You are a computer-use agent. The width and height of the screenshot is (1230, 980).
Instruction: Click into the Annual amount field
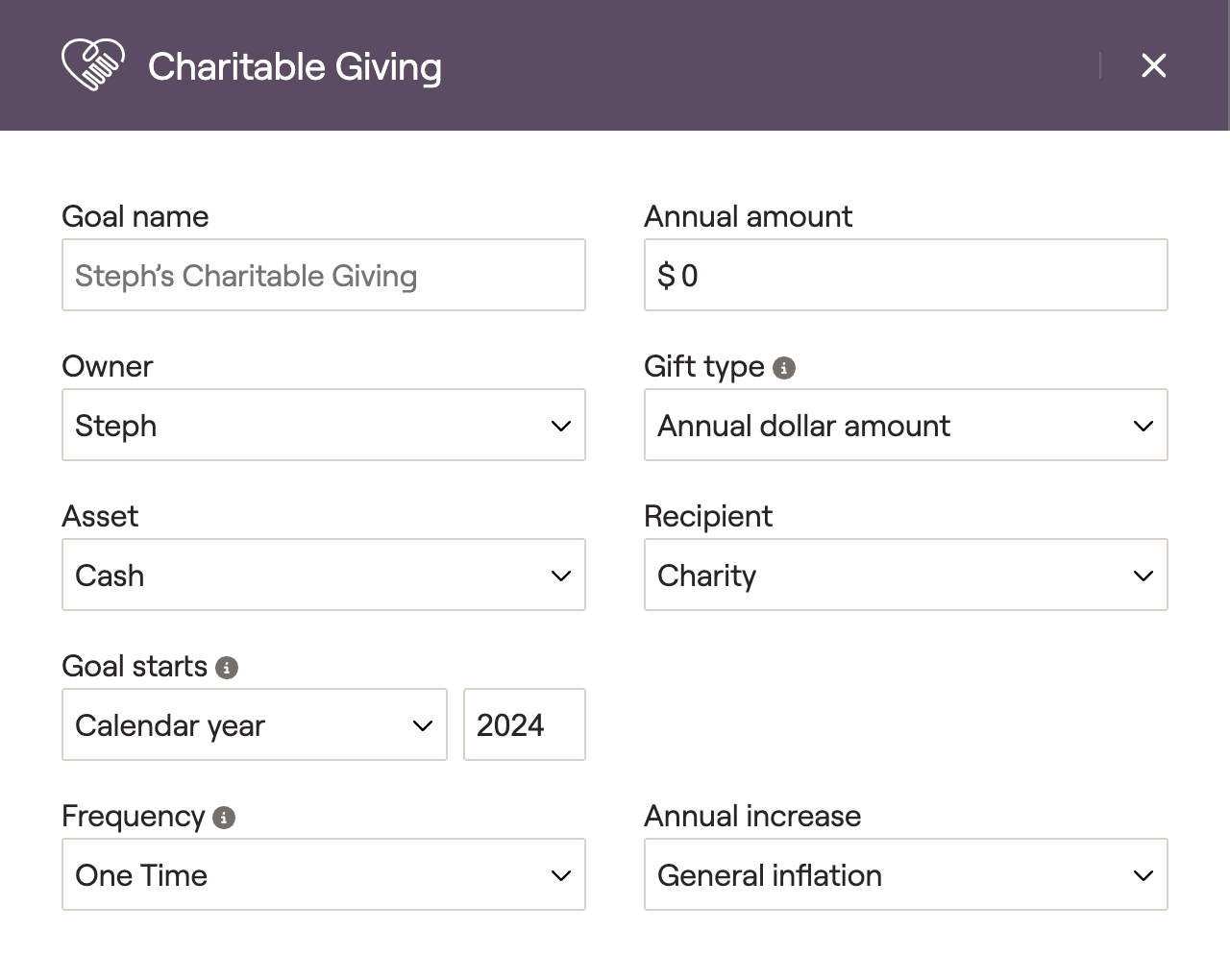tap(905, 275)
